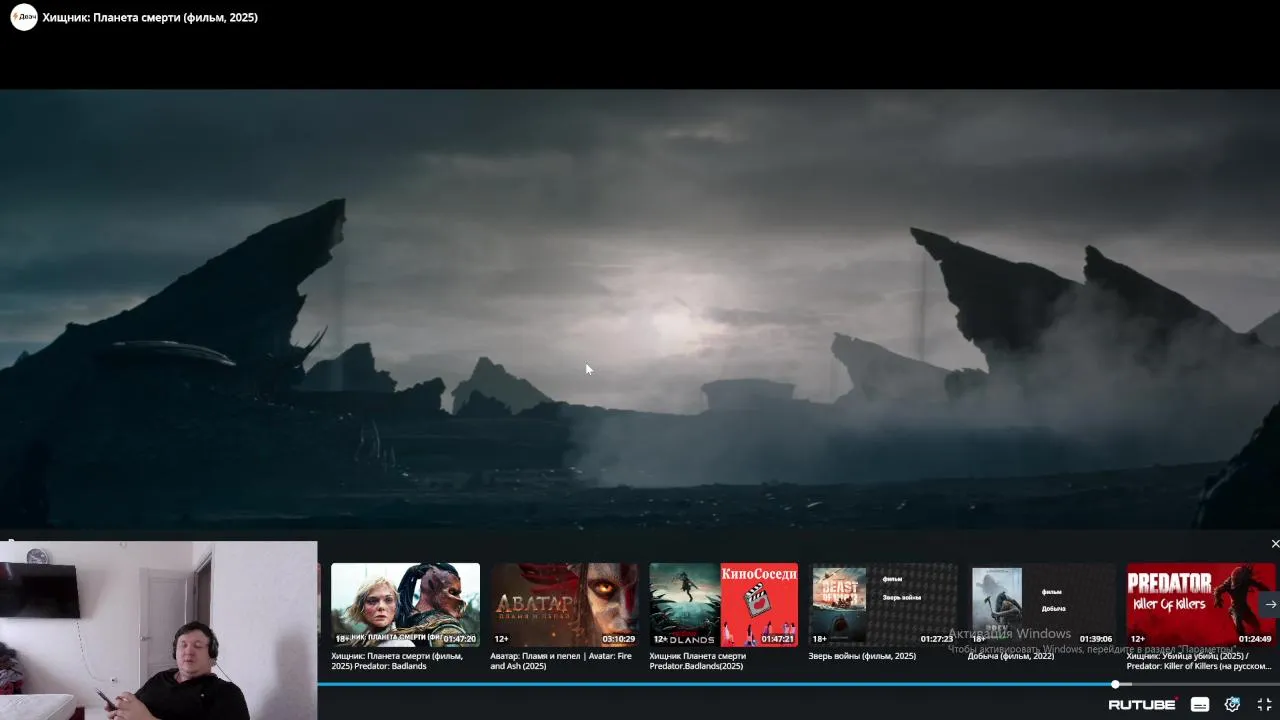Click title 'Добыча (фильм, 2022)'
Screen dimensions: 1280x720
[x=1010, y=656]
